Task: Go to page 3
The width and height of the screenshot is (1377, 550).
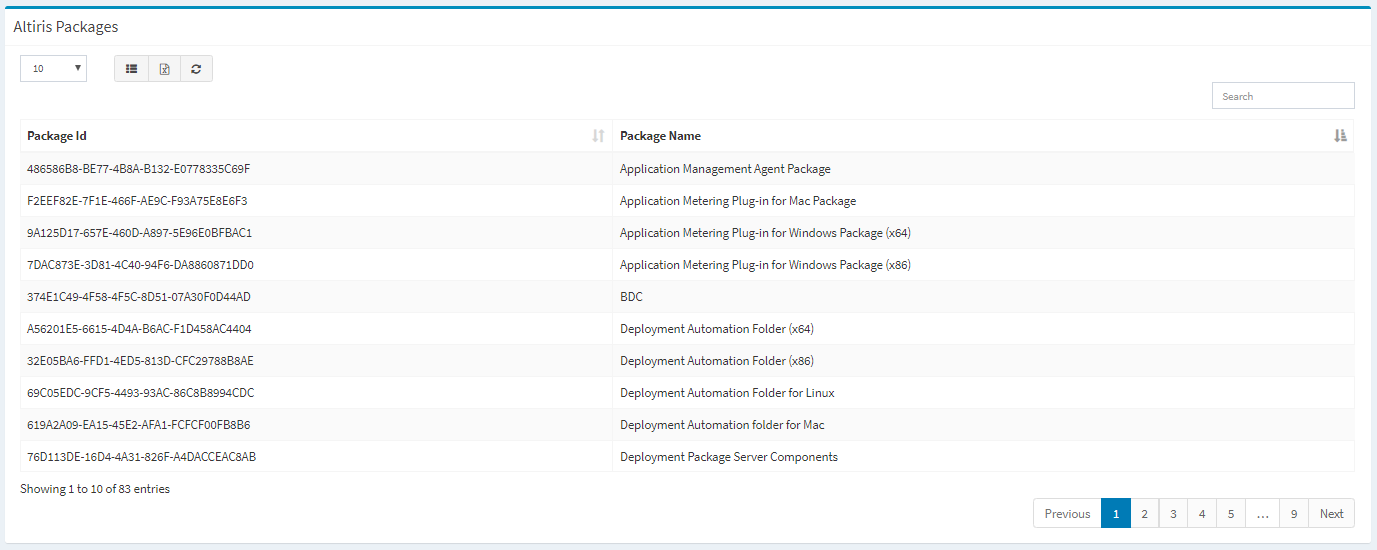Action: point(1173,514)
